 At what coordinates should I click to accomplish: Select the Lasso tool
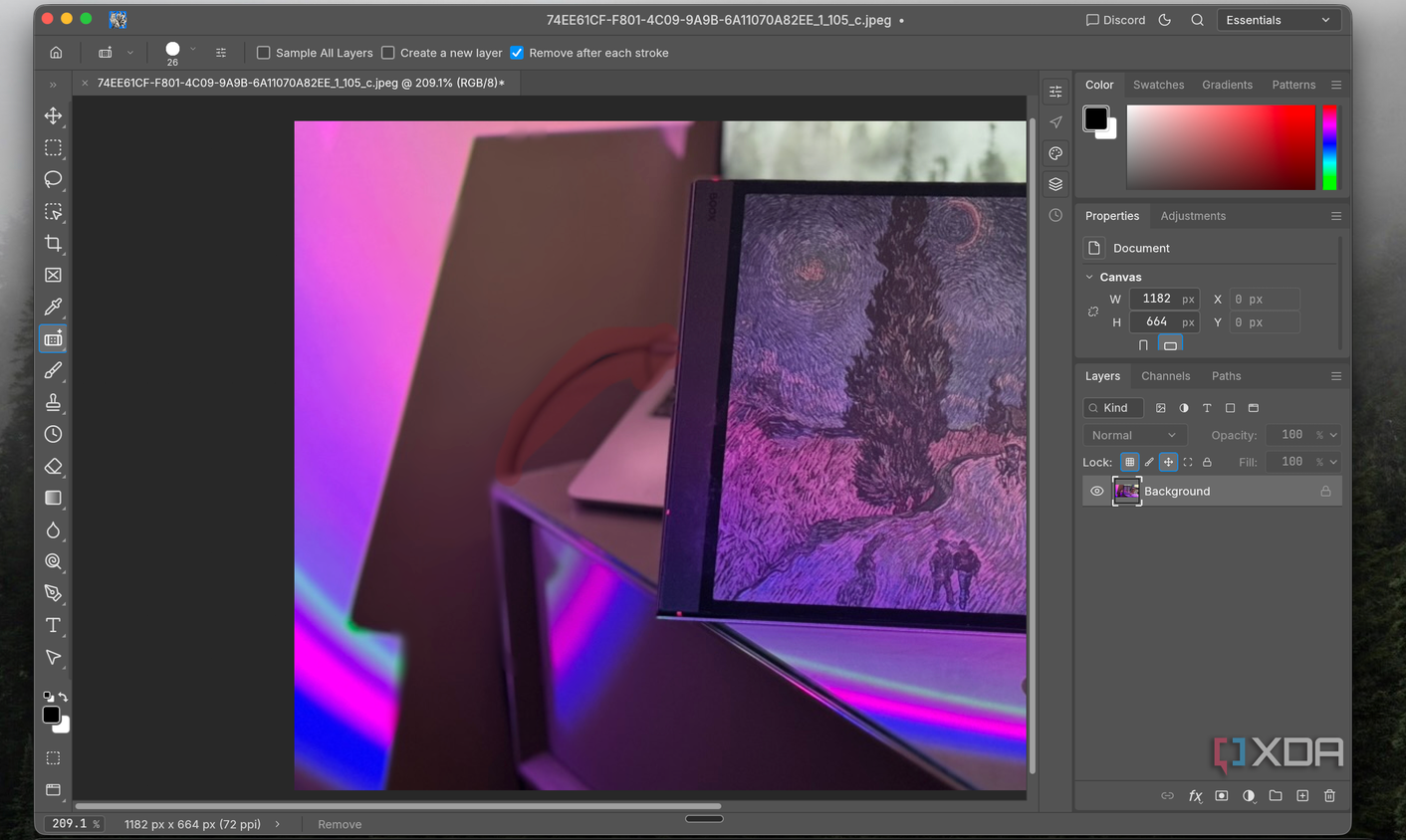tap(53, 179)
